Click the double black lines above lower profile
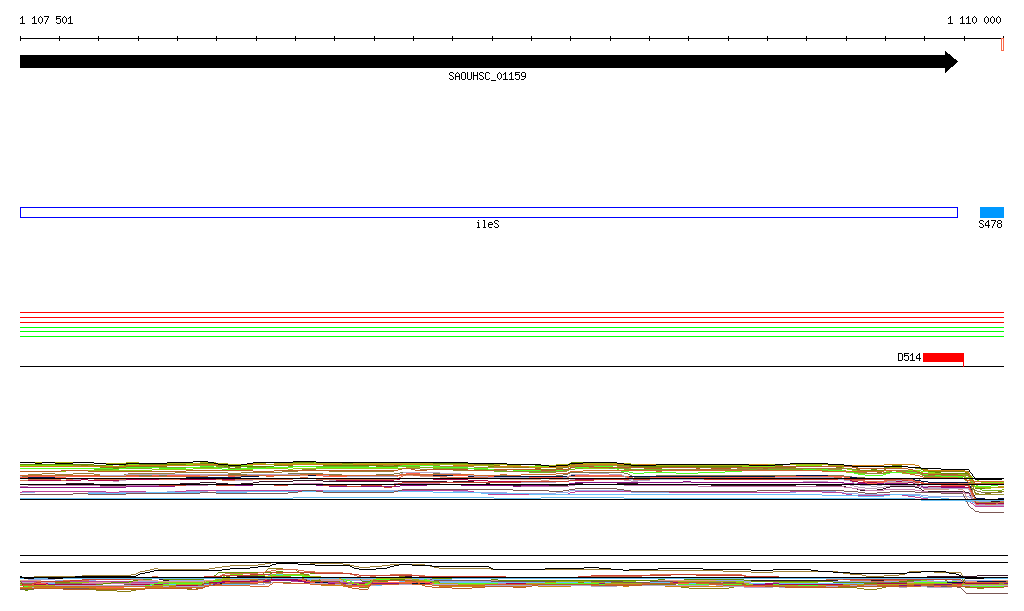This screenshot has width=1024, height=611. (500, 558)
